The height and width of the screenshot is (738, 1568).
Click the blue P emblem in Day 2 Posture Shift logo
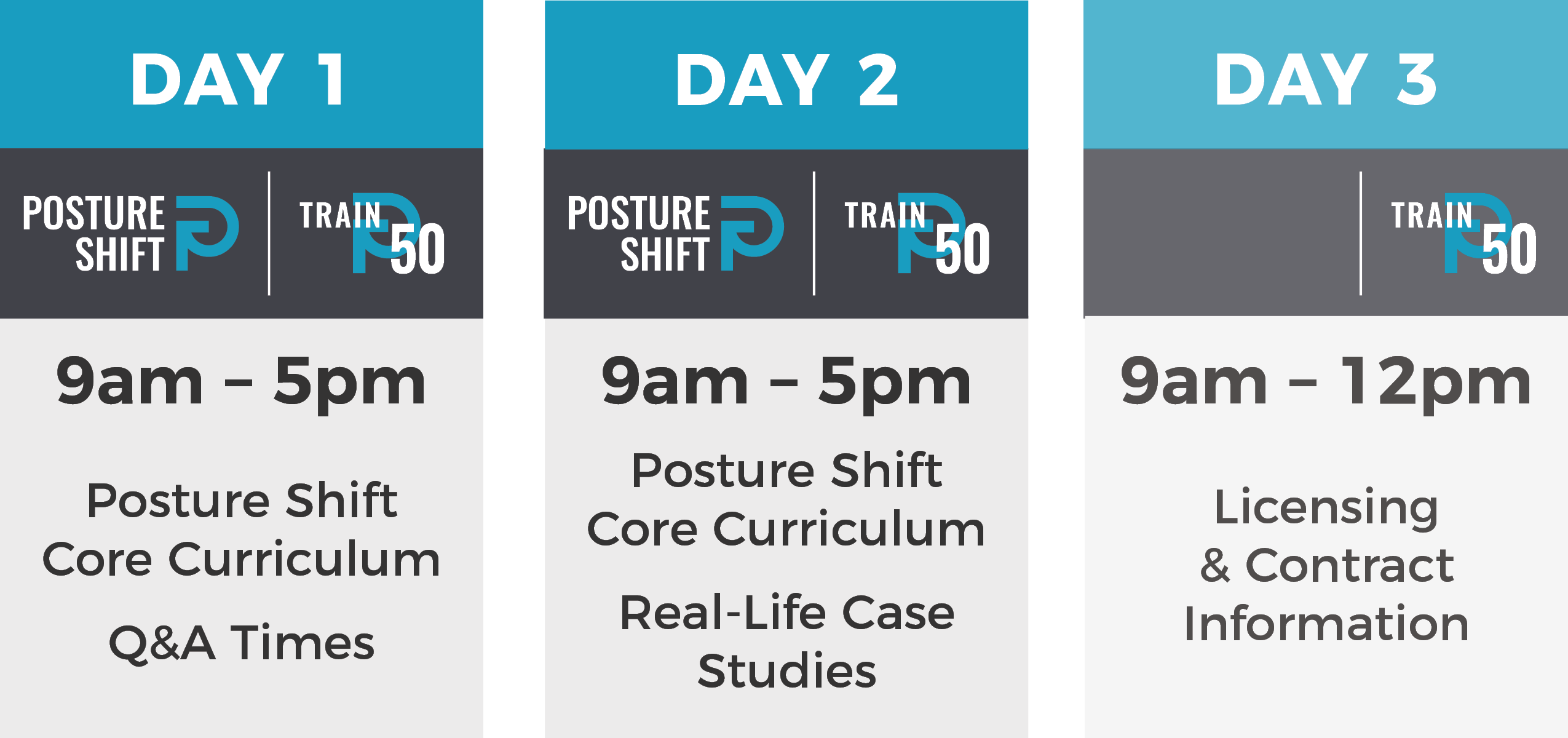(752, 234)
